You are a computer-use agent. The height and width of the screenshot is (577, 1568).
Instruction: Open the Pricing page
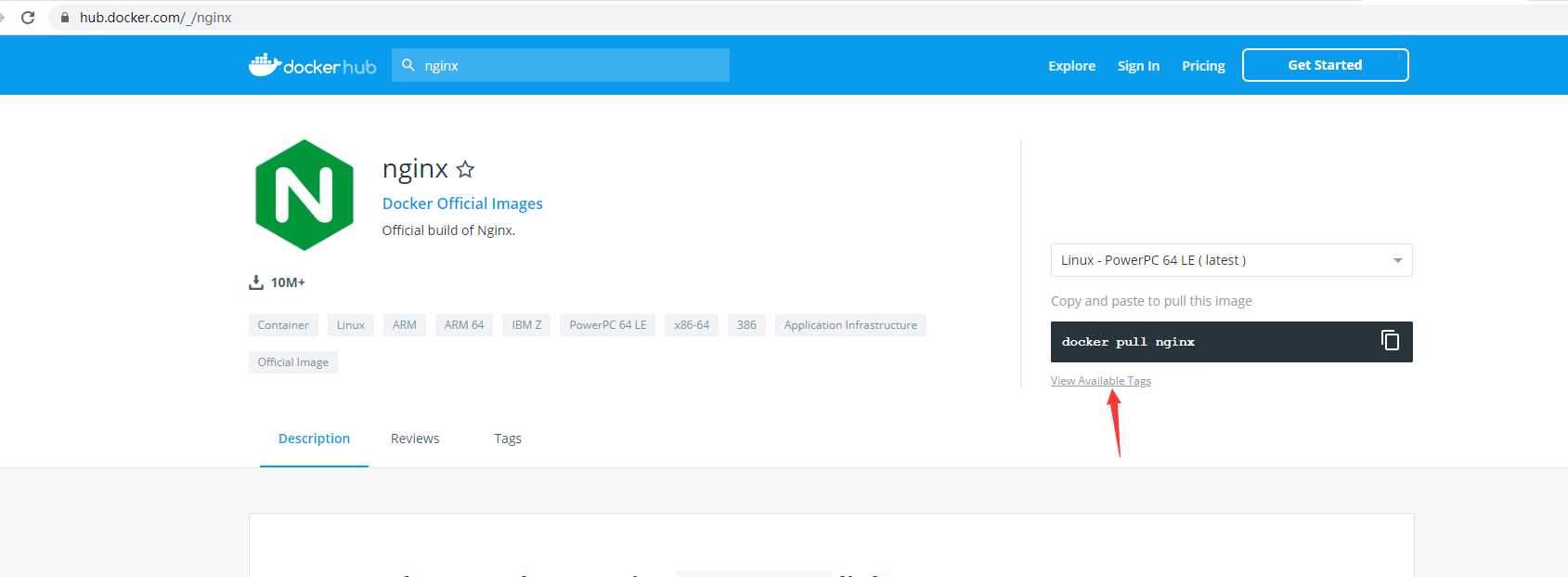(x=1203, y=66)
